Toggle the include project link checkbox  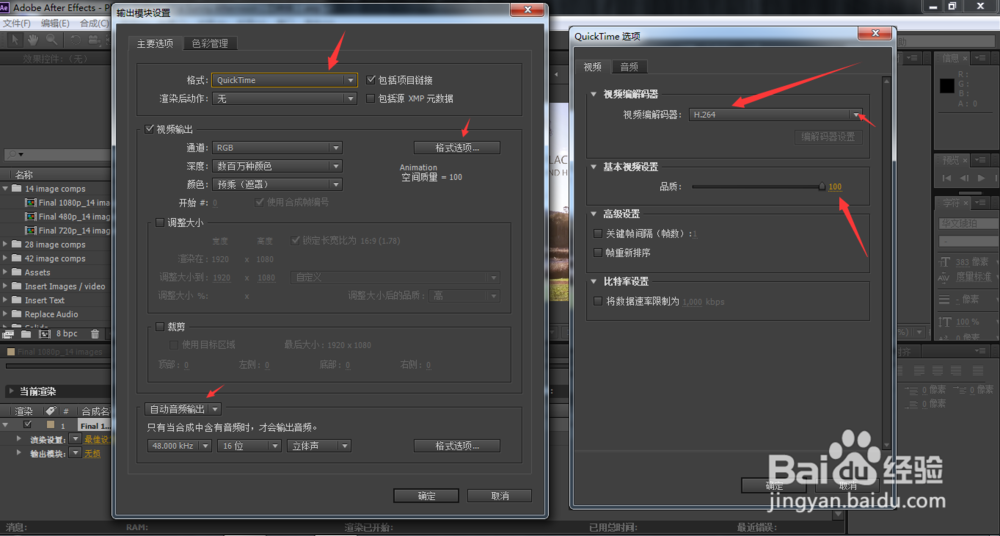click(x=371, y=80)
